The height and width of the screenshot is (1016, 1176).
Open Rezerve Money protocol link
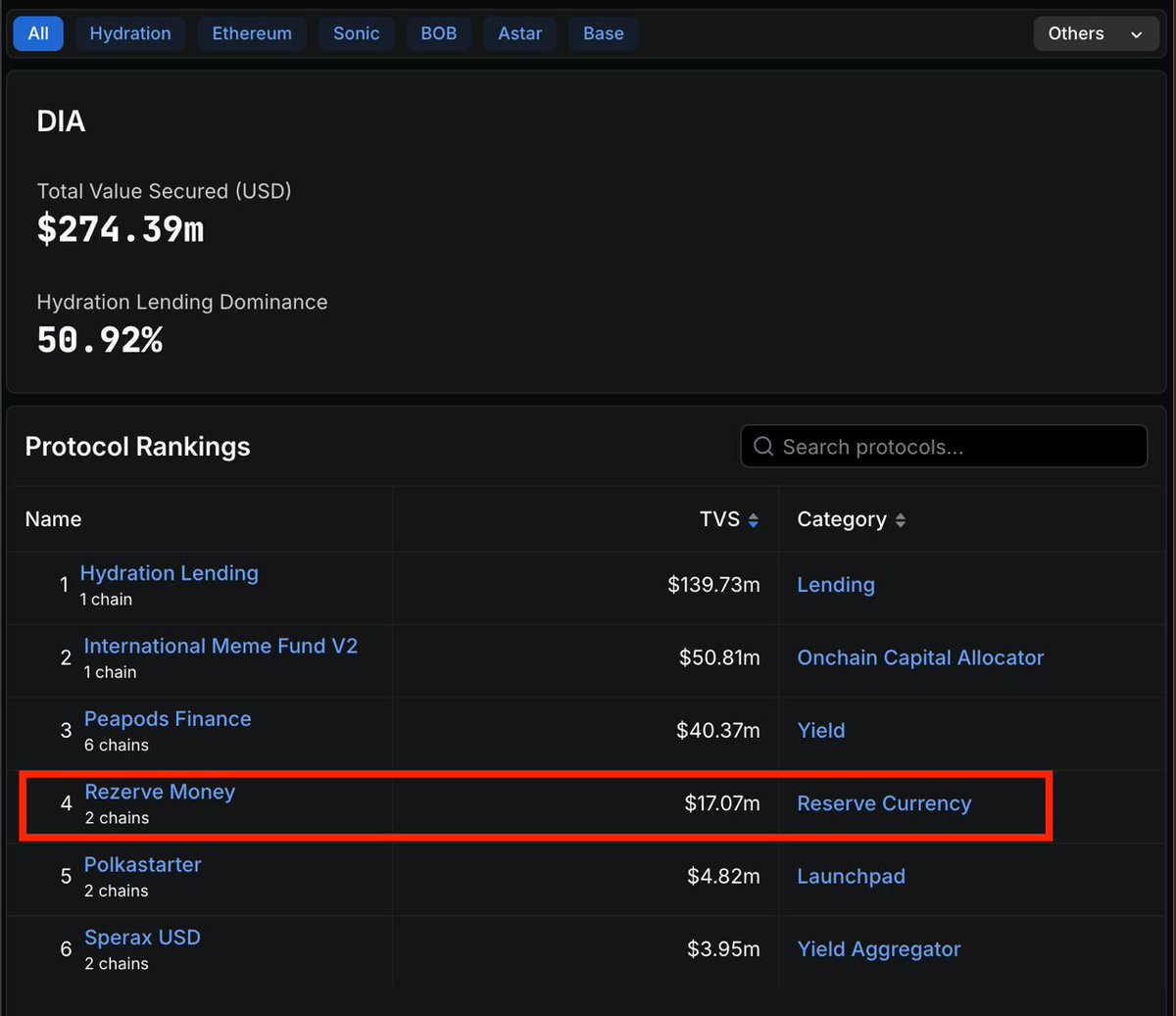160,792
